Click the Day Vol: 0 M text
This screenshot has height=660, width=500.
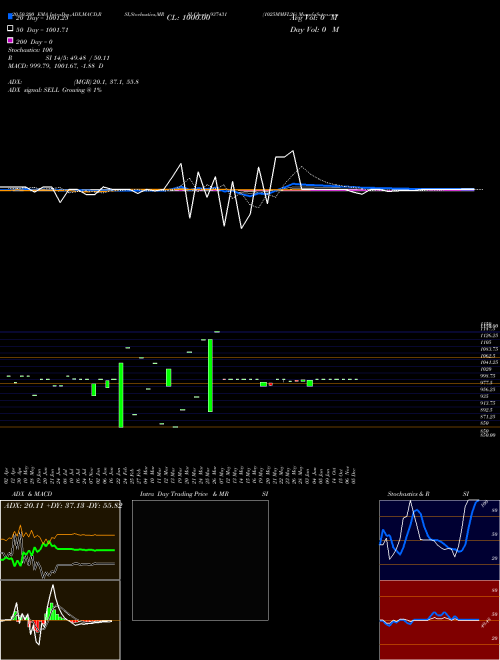pos(314,30)
